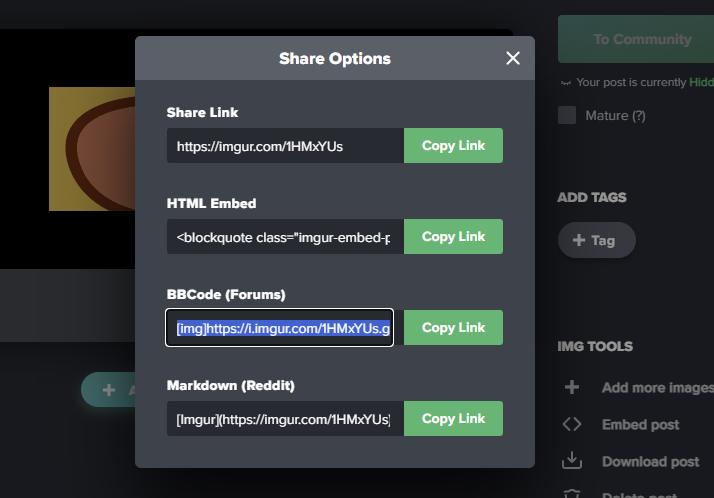
Task: Add a tag with the Tag button
Action: 597,240
